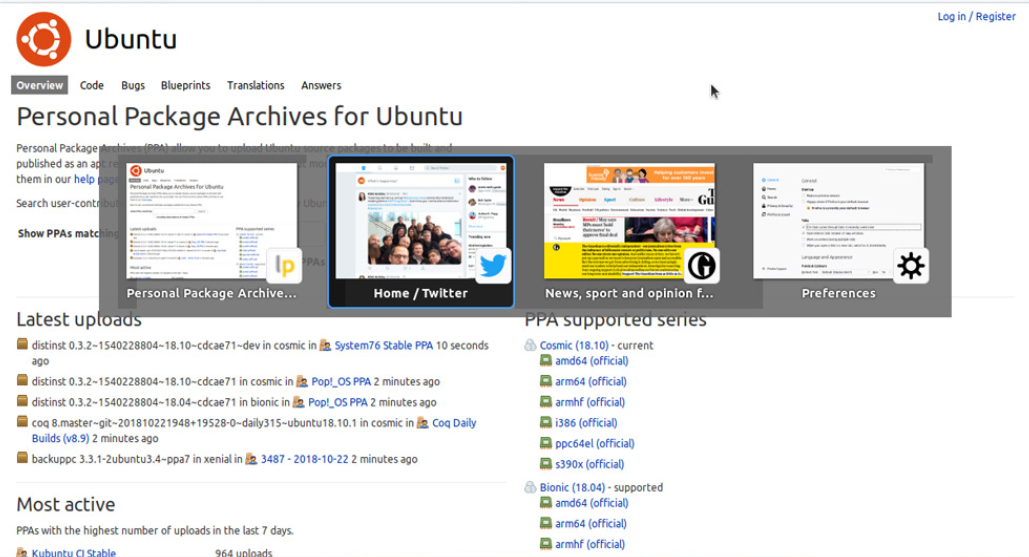Image resolution: width=1029 pixels, height=557 pixels.
Task: Open the Answers tab
Action: coord(321,86)
